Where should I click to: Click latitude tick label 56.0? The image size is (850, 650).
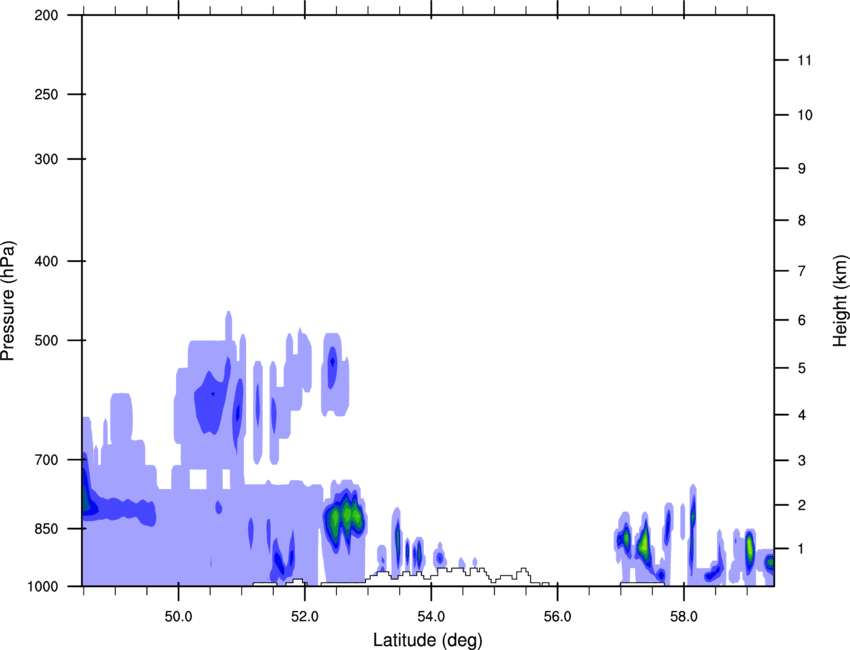tap(557, 617)
